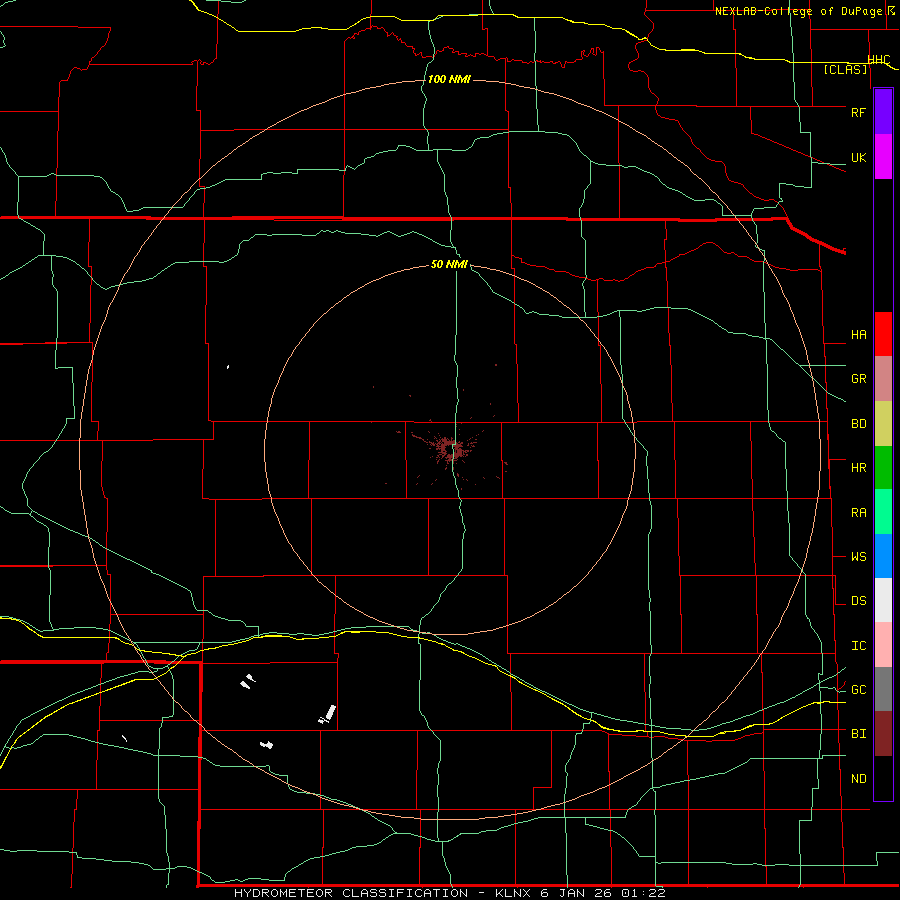Click the KLNX station identifier
Viewport: 900px width, 900px height.
513,893
